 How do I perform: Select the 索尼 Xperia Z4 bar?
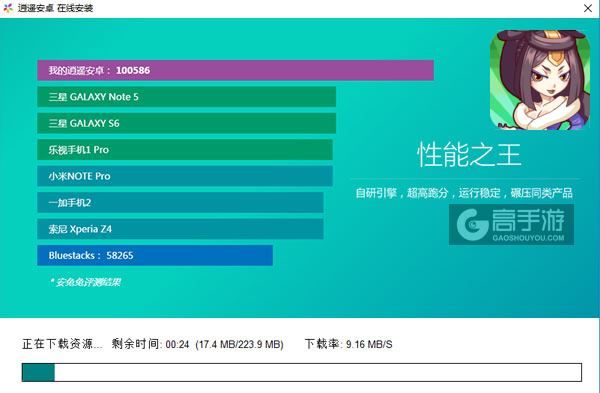180,229
